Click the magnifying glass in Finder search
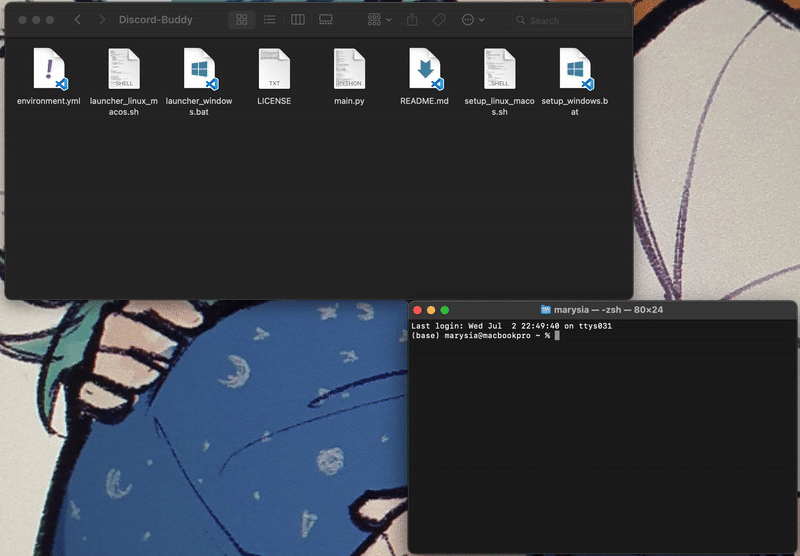Screen dimensions: 800x556 (520, 20)
